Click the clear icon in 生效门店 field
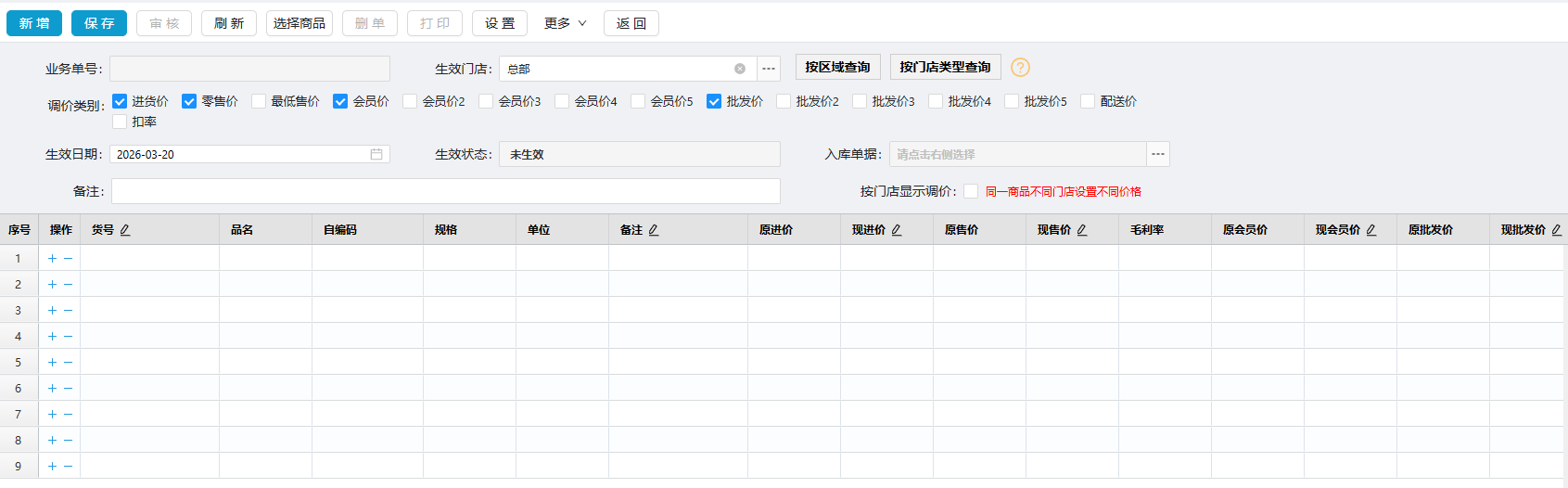1568x488 pixels. (x=740, y=69)
